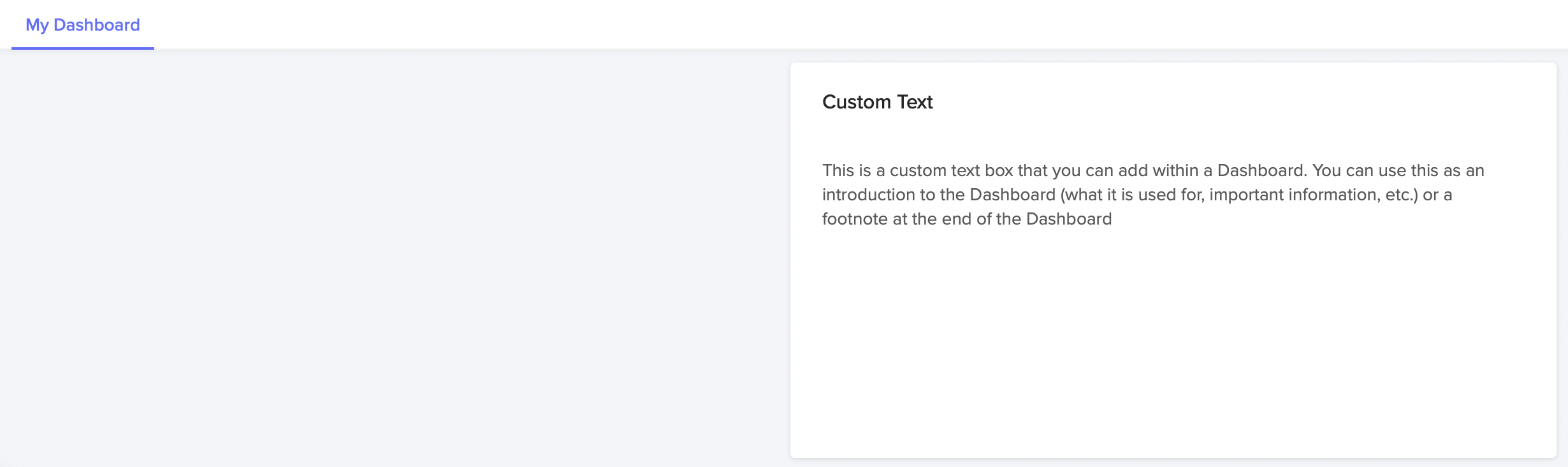This screenshot has height=467, width=1568.
Task: Click the empty header bar beside the tab
Action: (x=860, y=24)
